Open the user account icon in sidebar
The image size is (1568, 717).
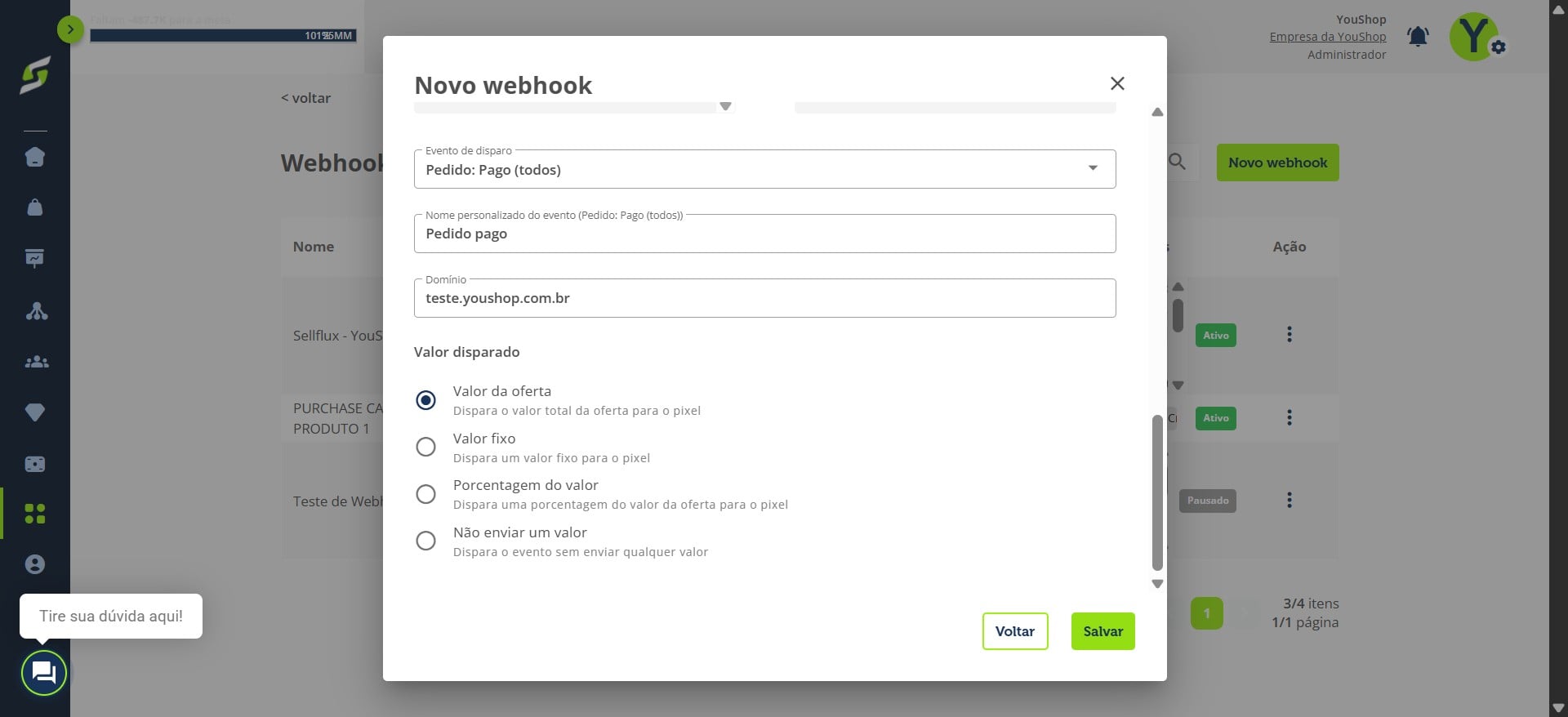tap(35, 564)
